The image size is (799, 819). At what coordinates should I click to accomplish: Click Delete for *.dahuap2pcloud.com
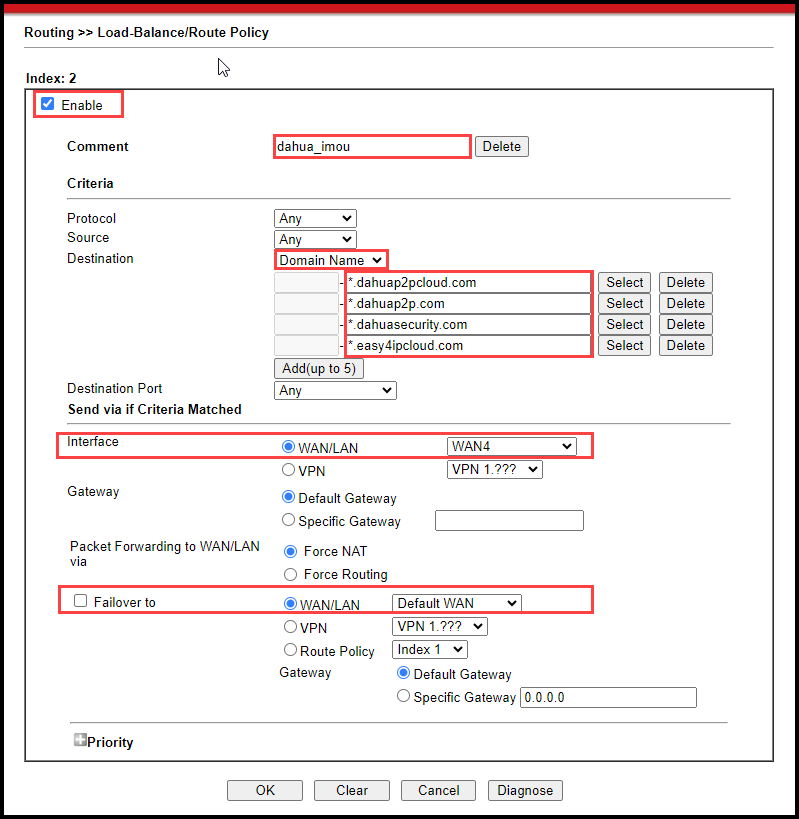click(x=686, y=283)
